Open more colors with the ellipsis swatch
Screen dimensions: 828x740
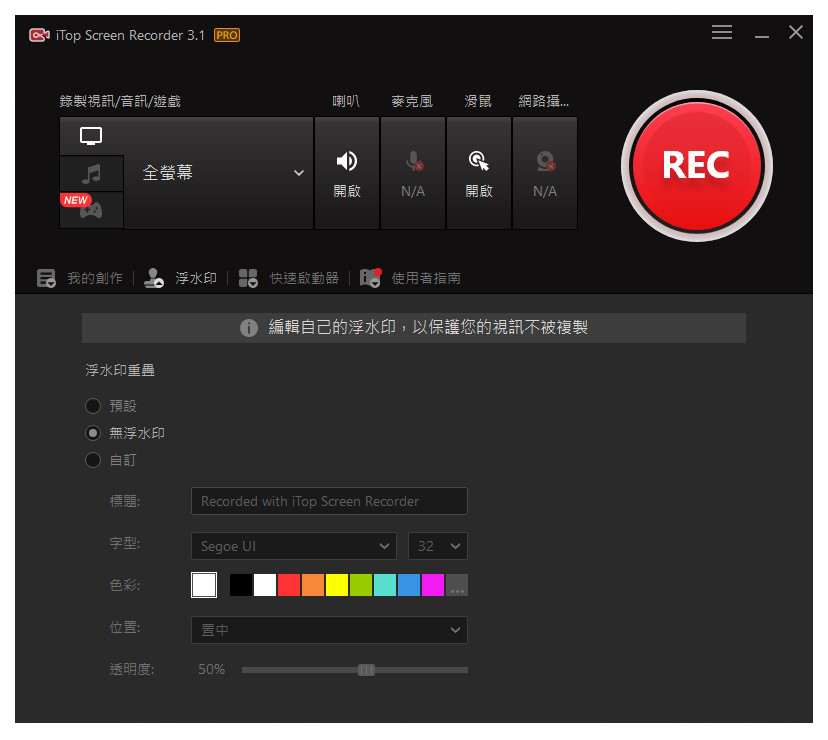457,585
